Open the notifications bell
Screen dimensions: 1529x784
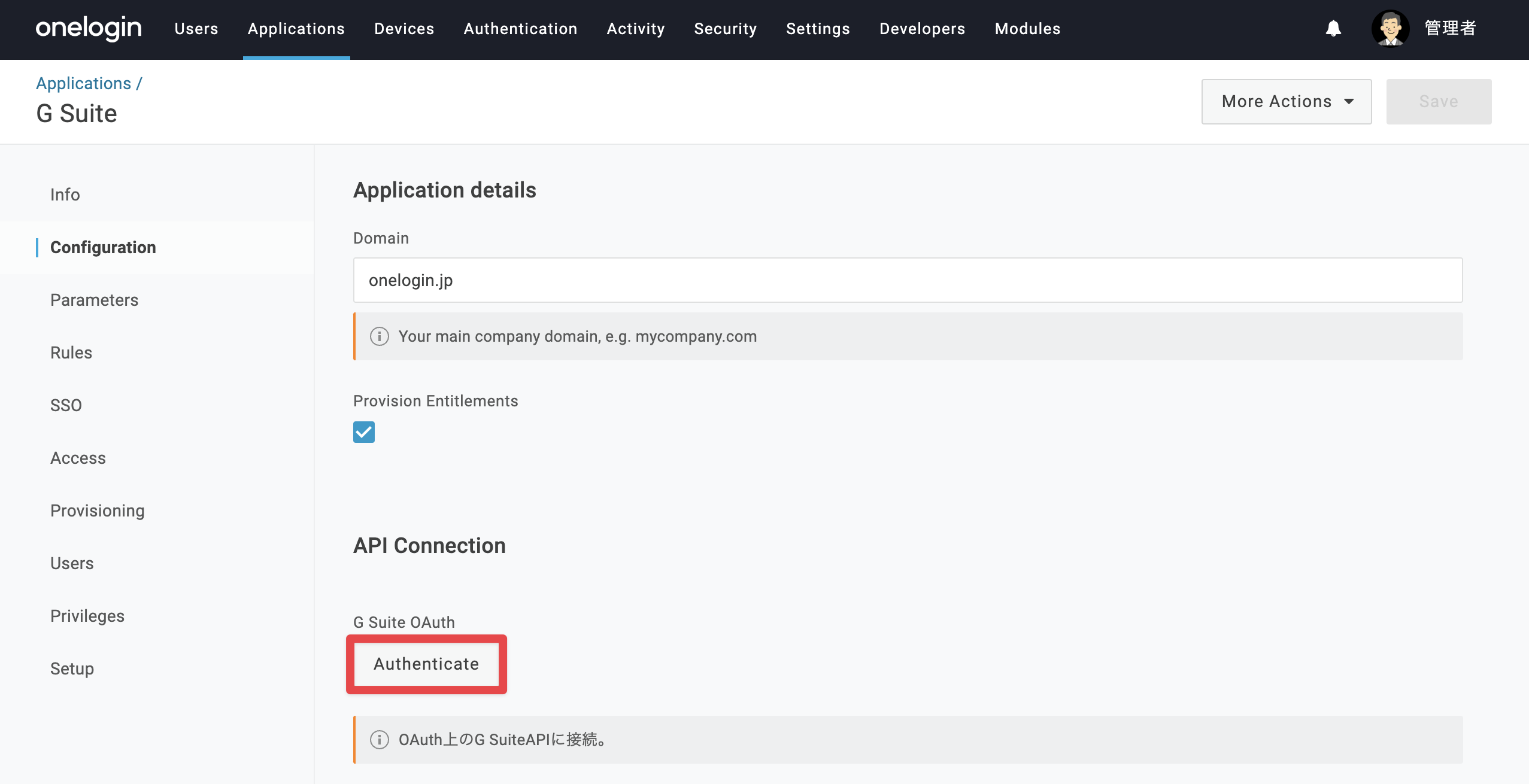tap(1333, 28)
